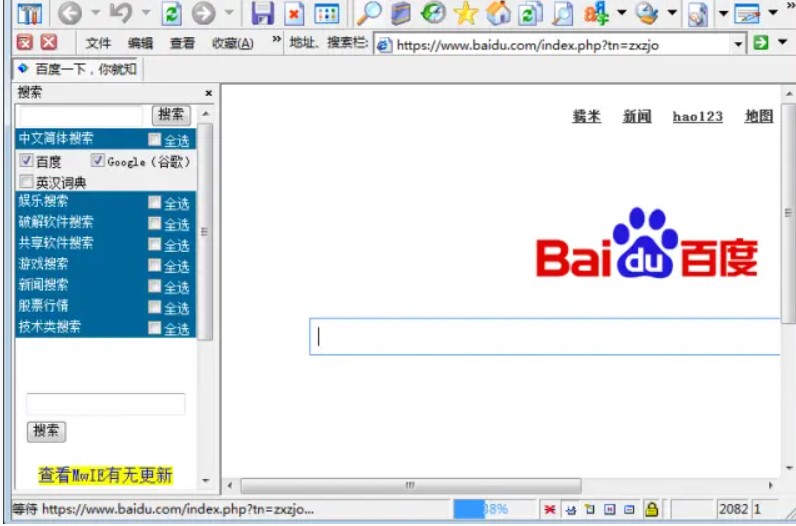The height and width of the screenshot is (526, 796).
Task: Click the forward navigation arrow button
Action: tap(204, 13)
